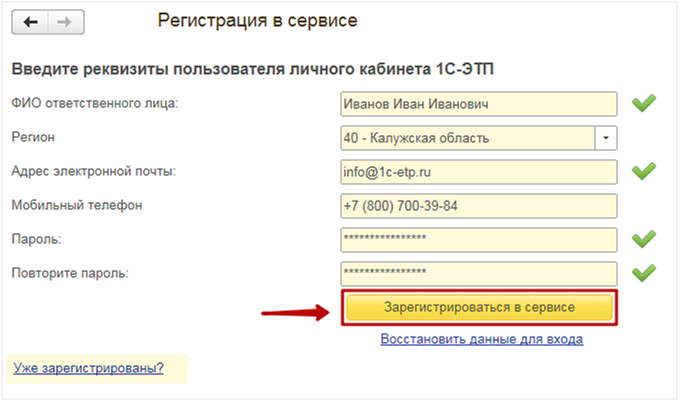This screenshot has height=401, width=680.
Task: Open the 'Восстановить данные для входа' link
Action: coord(481,339)
